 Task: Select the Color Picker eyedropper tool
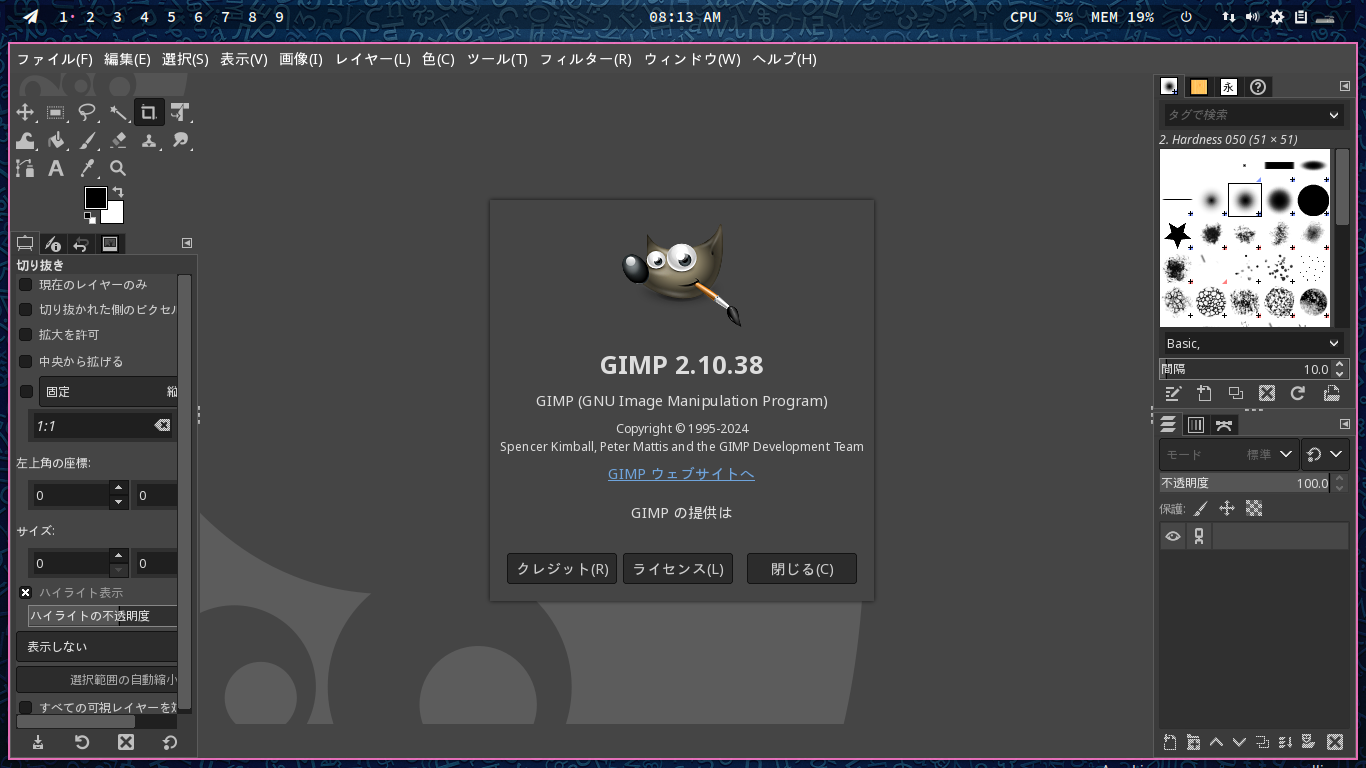pyautogui.click(x=88, y=169)
